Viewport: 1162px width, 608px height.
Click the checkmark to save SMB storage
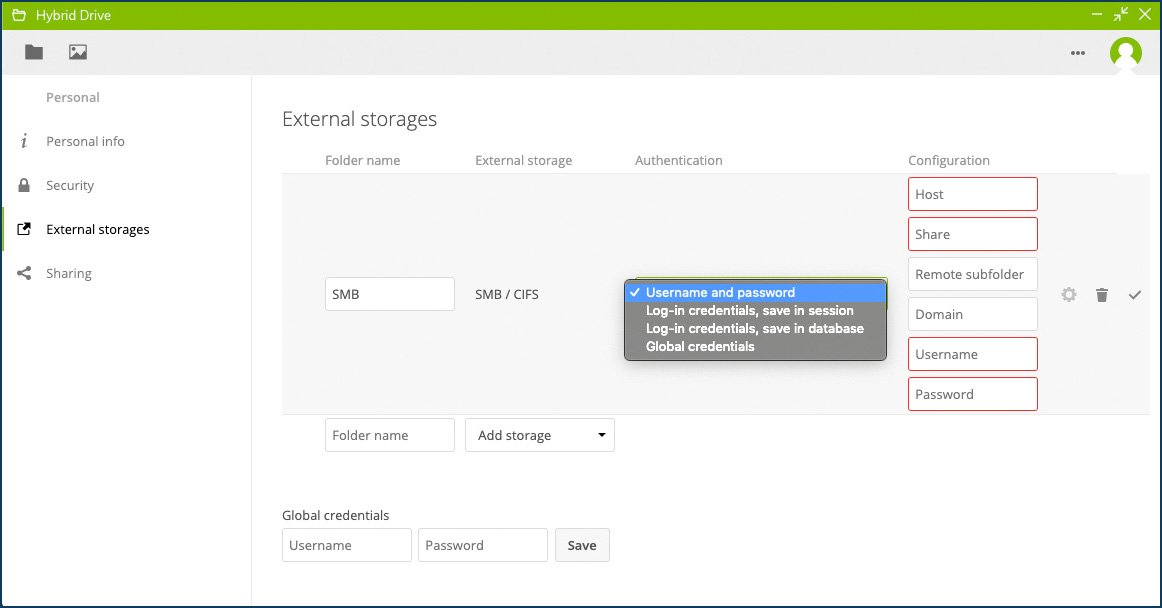click(x=1135, y=295)
